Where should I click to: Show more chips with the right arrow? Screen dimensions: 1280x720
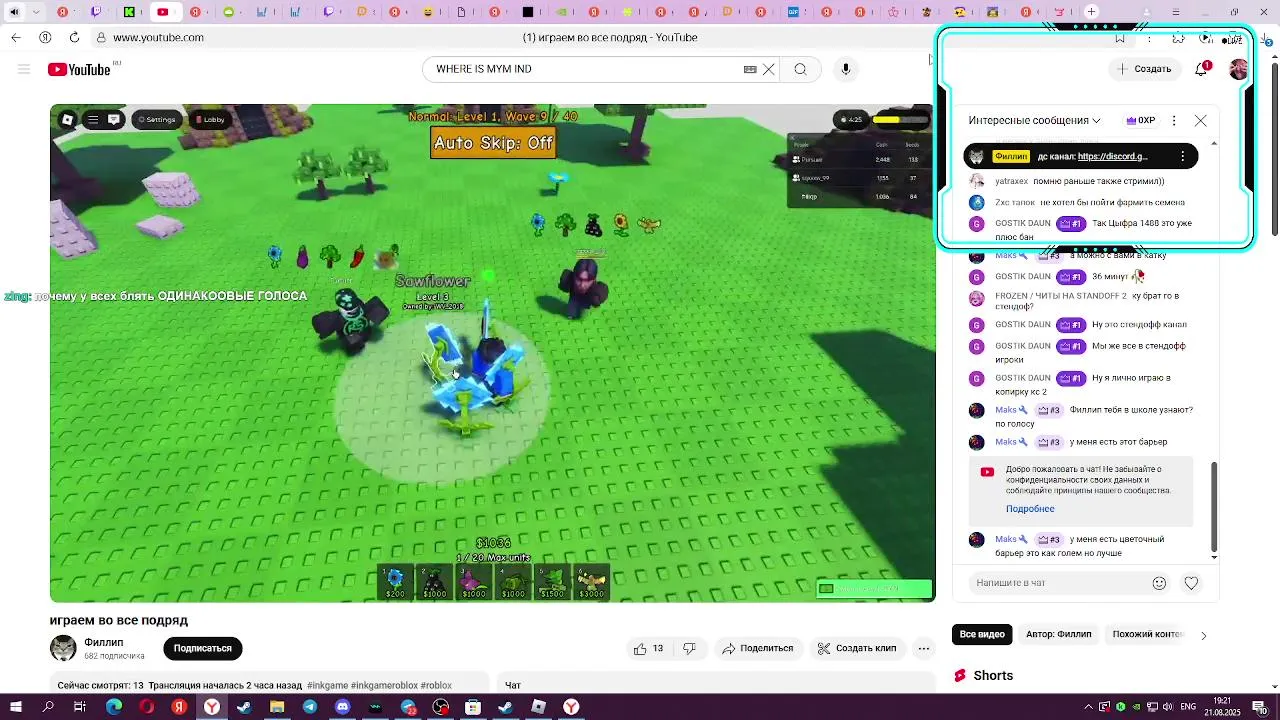point(1203,635)
